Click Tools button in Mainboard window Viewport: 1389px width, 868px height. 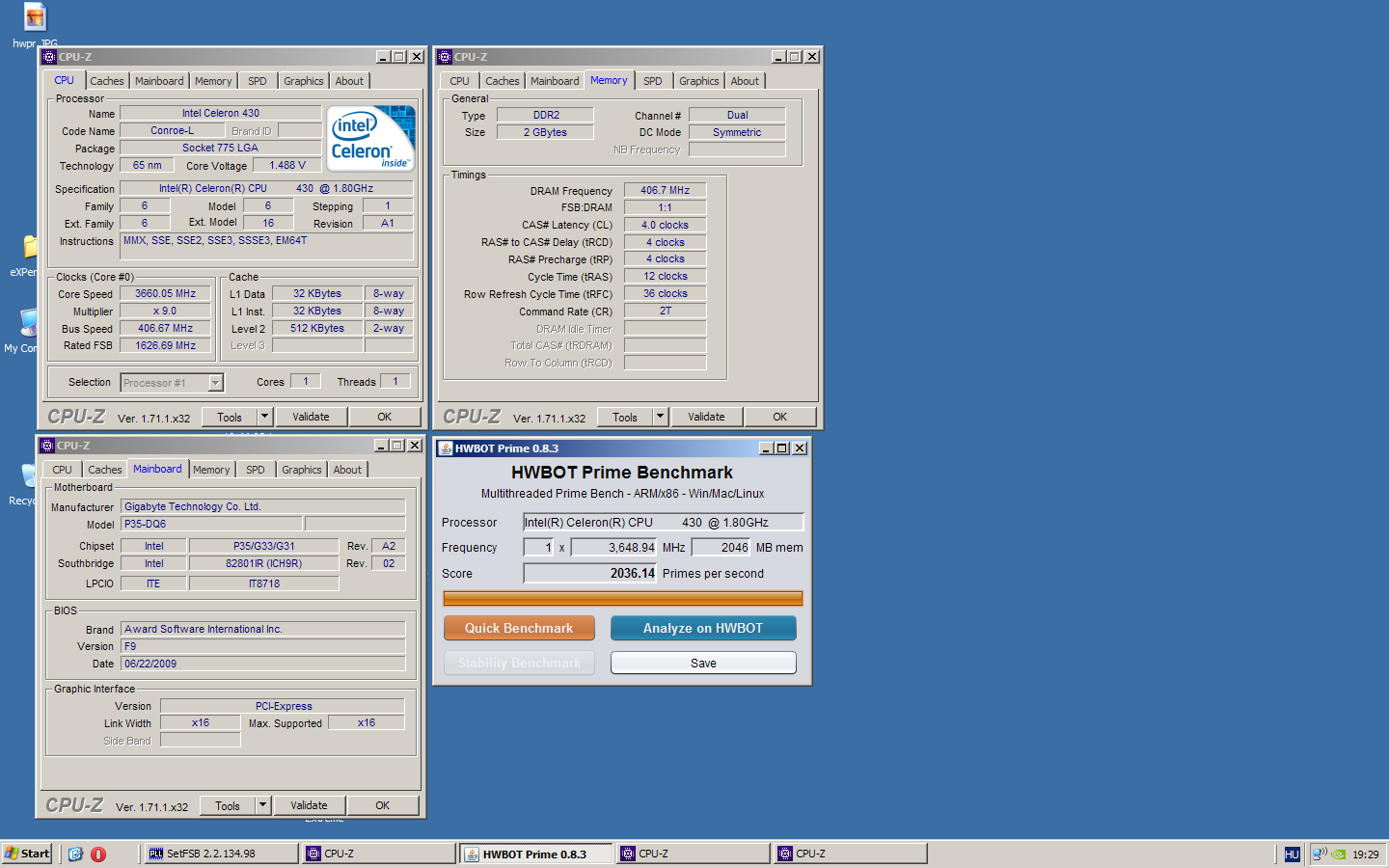coord(228,805)
